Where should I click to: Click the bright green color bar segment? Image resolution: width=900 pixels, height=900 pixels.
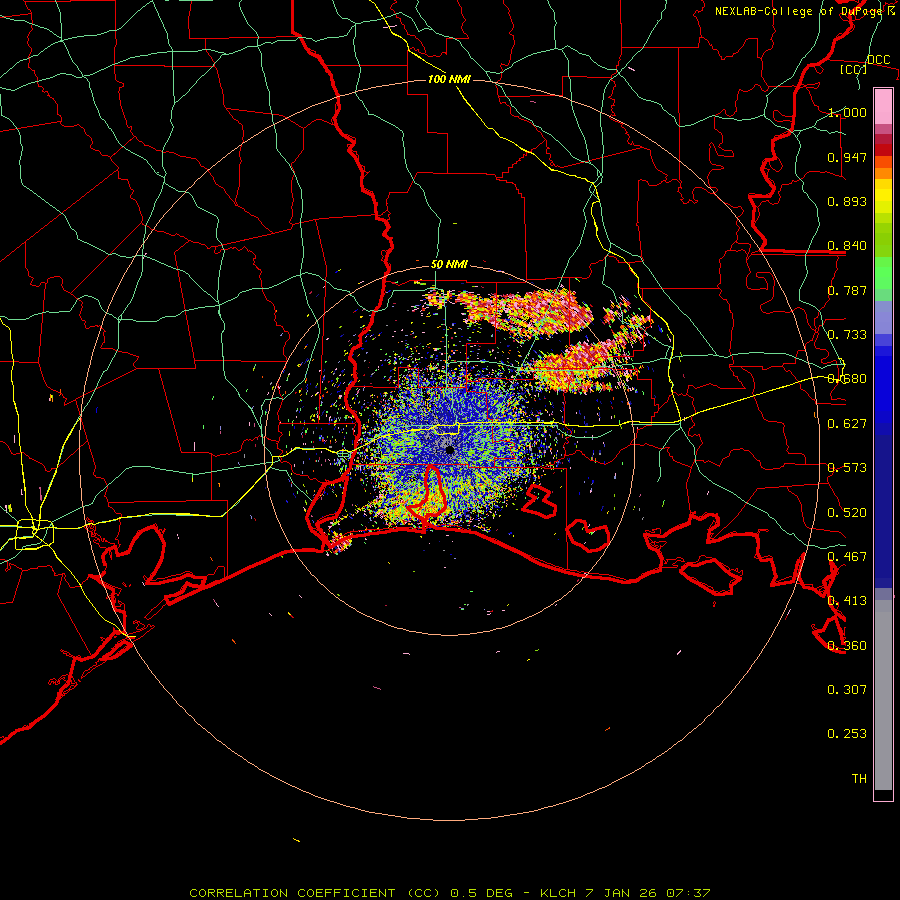click(x=883, y=273)
